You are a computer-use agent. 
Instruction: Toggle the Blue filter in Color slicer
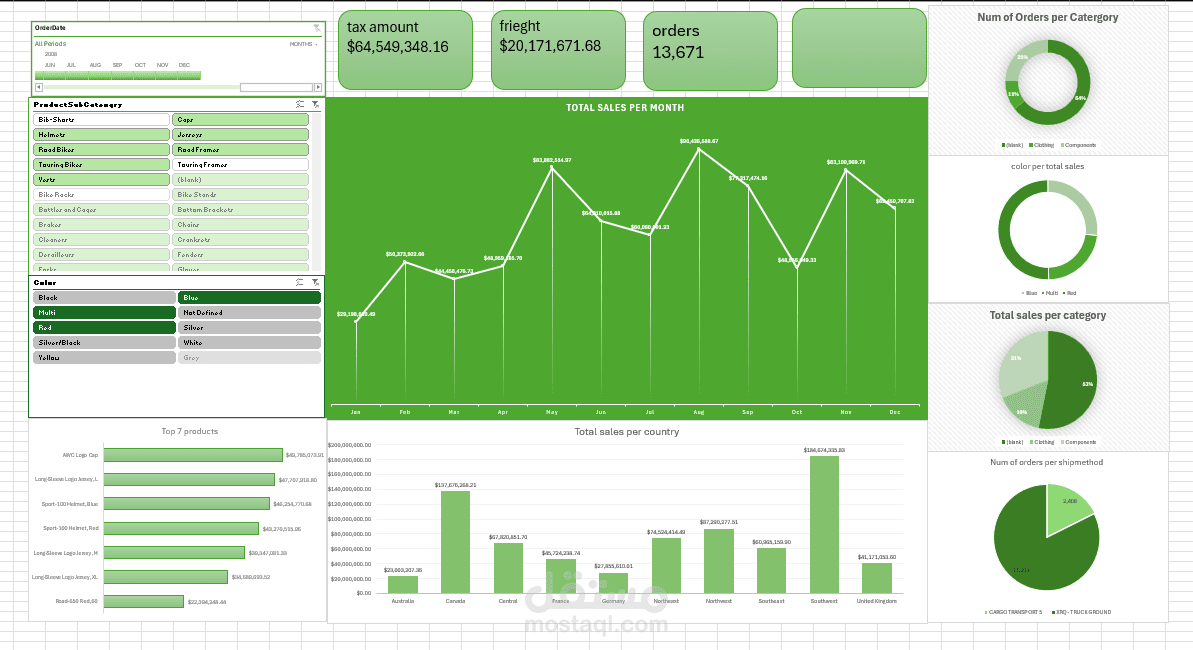248,297
